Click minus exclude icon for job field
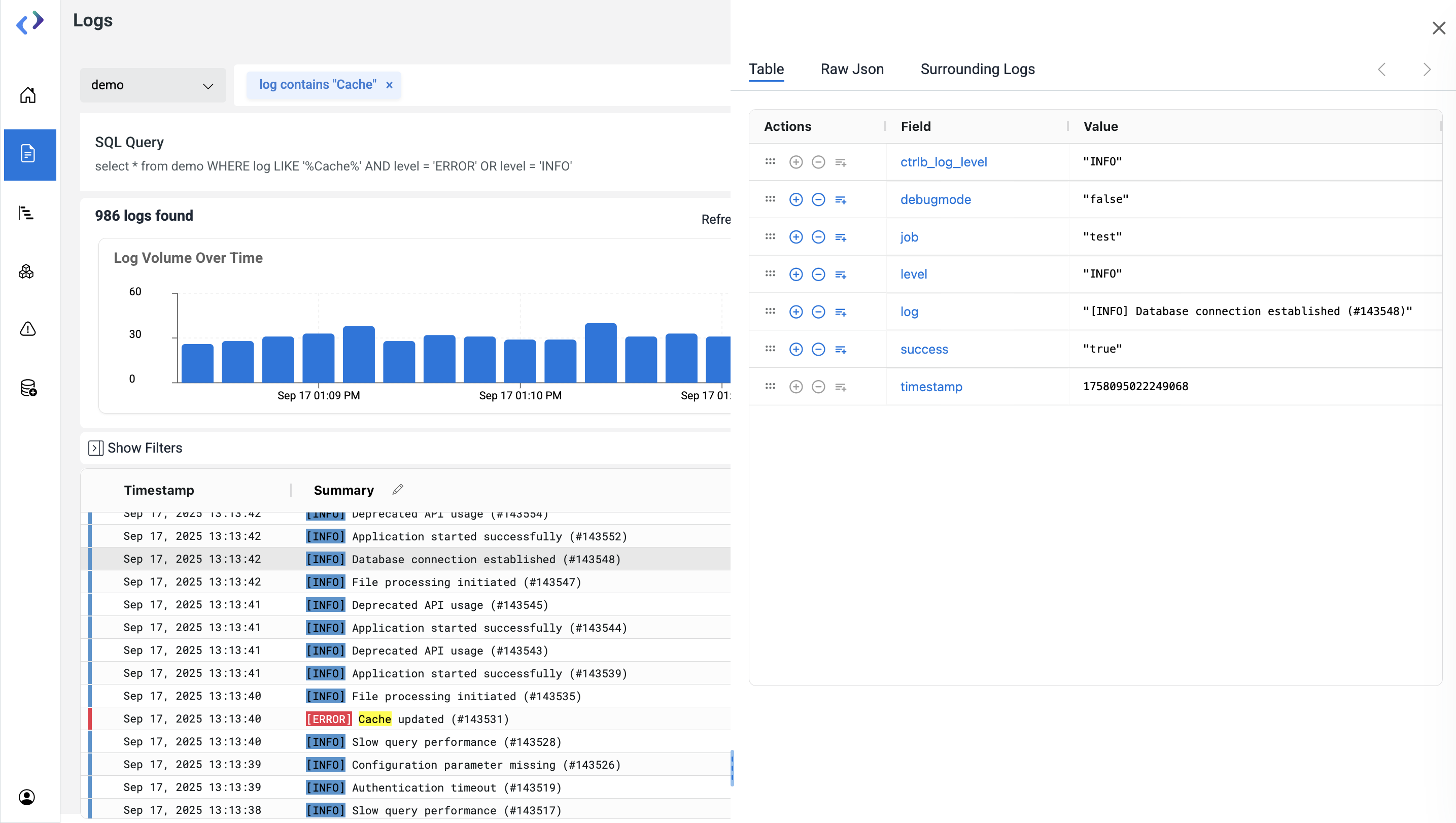 coord(818,237)
